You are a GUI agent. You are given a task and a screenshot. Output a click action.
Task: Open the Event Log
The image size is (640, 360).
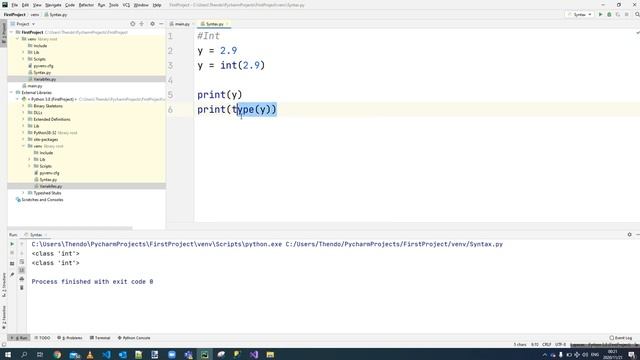pyautogui.click(x=620, y=338)
